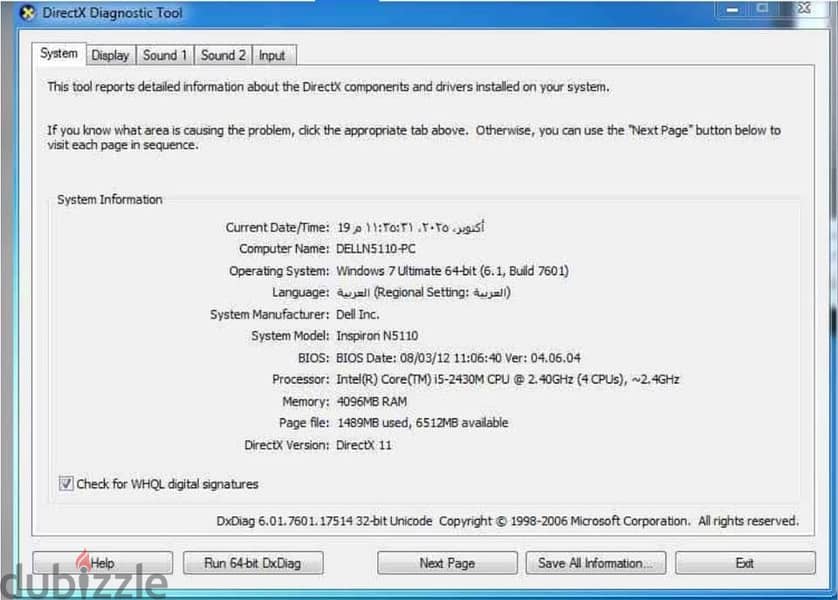Viewport: 838px width, 600px height.
Task: Click the Current Date/Time value
Action: 410,228
